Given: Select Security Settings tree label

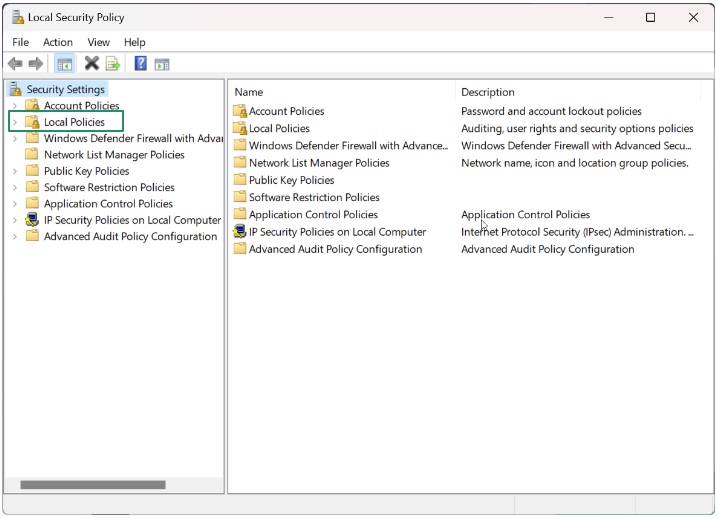Looking at the screenshot, I should click(65, 89).
